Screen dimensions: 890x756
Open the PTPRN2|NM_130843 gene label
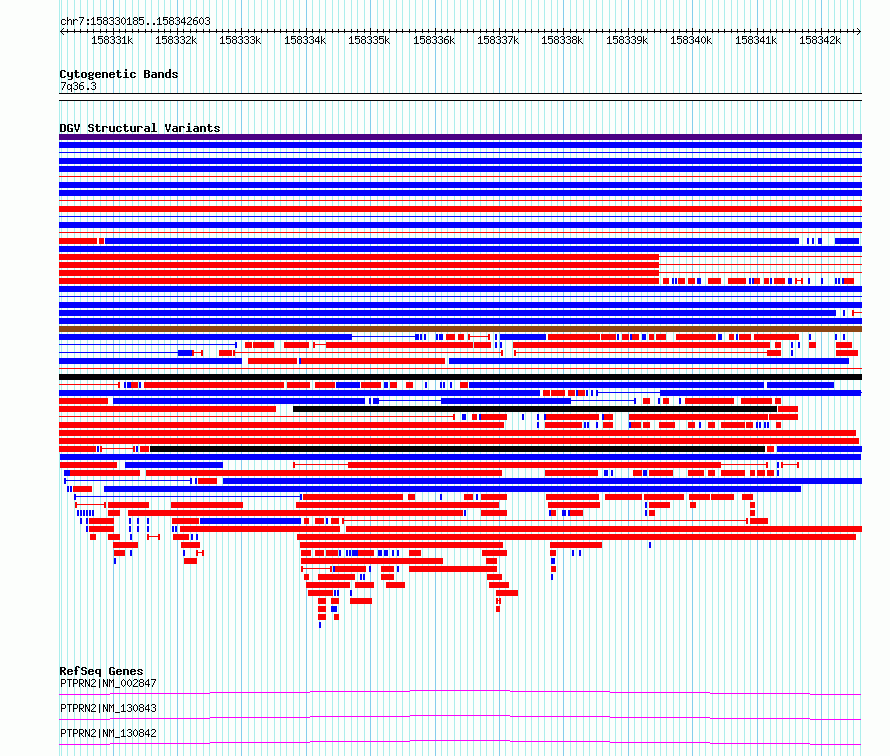tap(108, 708)
